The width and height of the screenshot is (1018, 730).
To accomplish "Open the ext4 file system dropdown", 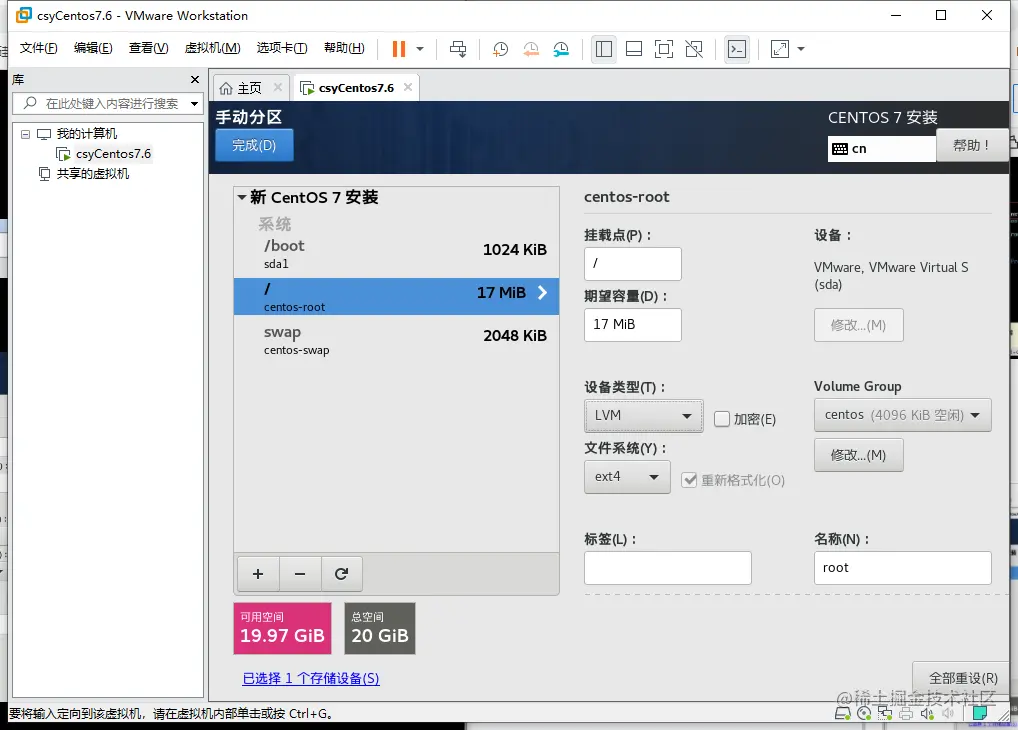I will (627, 477).
